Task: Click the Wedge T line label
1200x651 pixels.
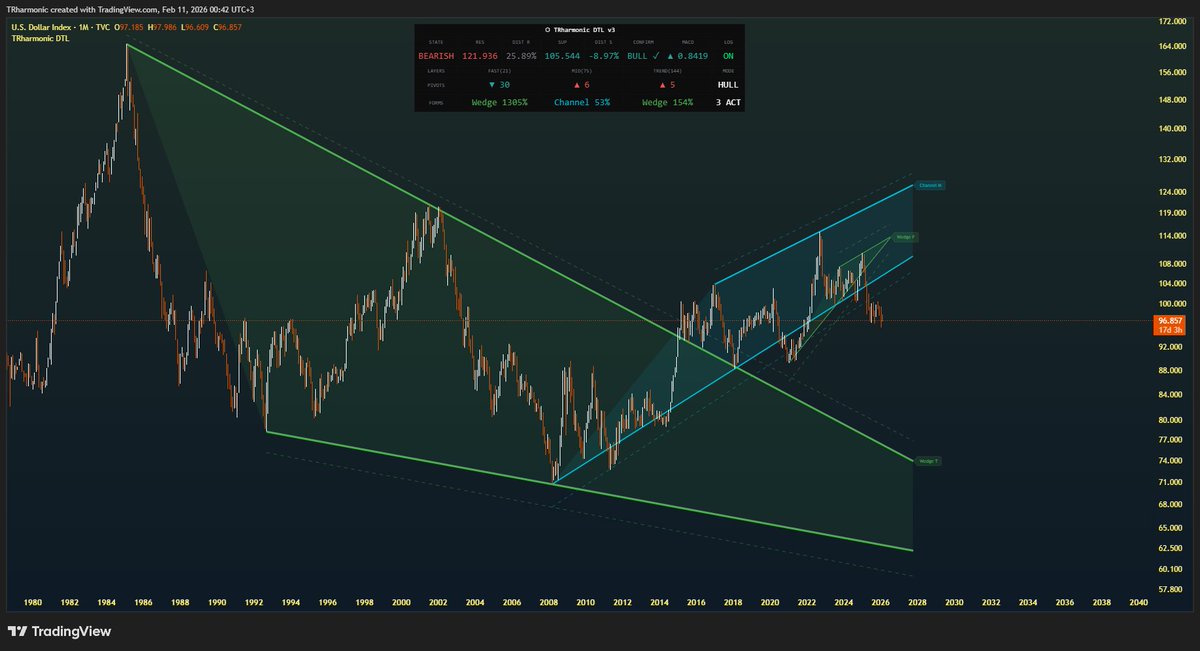Action: click(x=928, y=461)
